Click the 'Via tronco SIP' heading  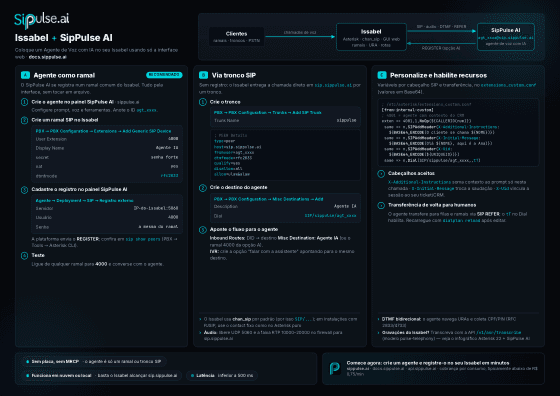tap(234, 75)
